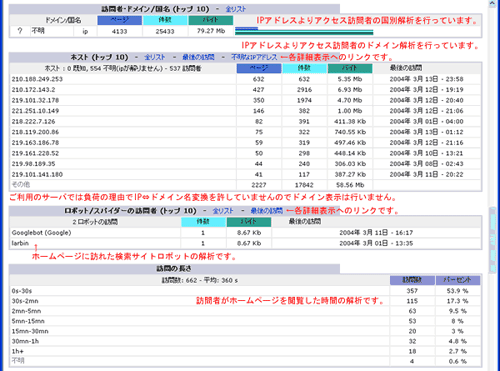Click the visit count column header in visit duration

point(412,280)
